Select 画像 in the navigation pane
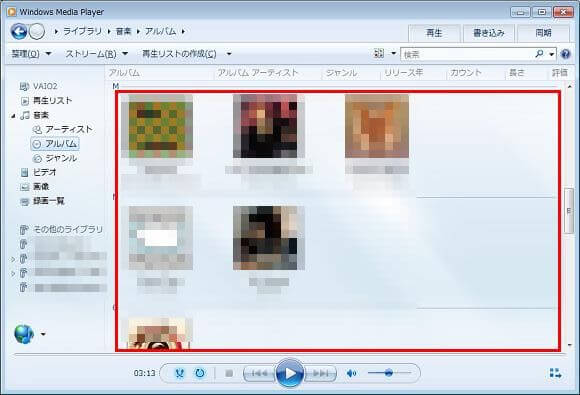This screenshot has height=395, width=580. 41,187
